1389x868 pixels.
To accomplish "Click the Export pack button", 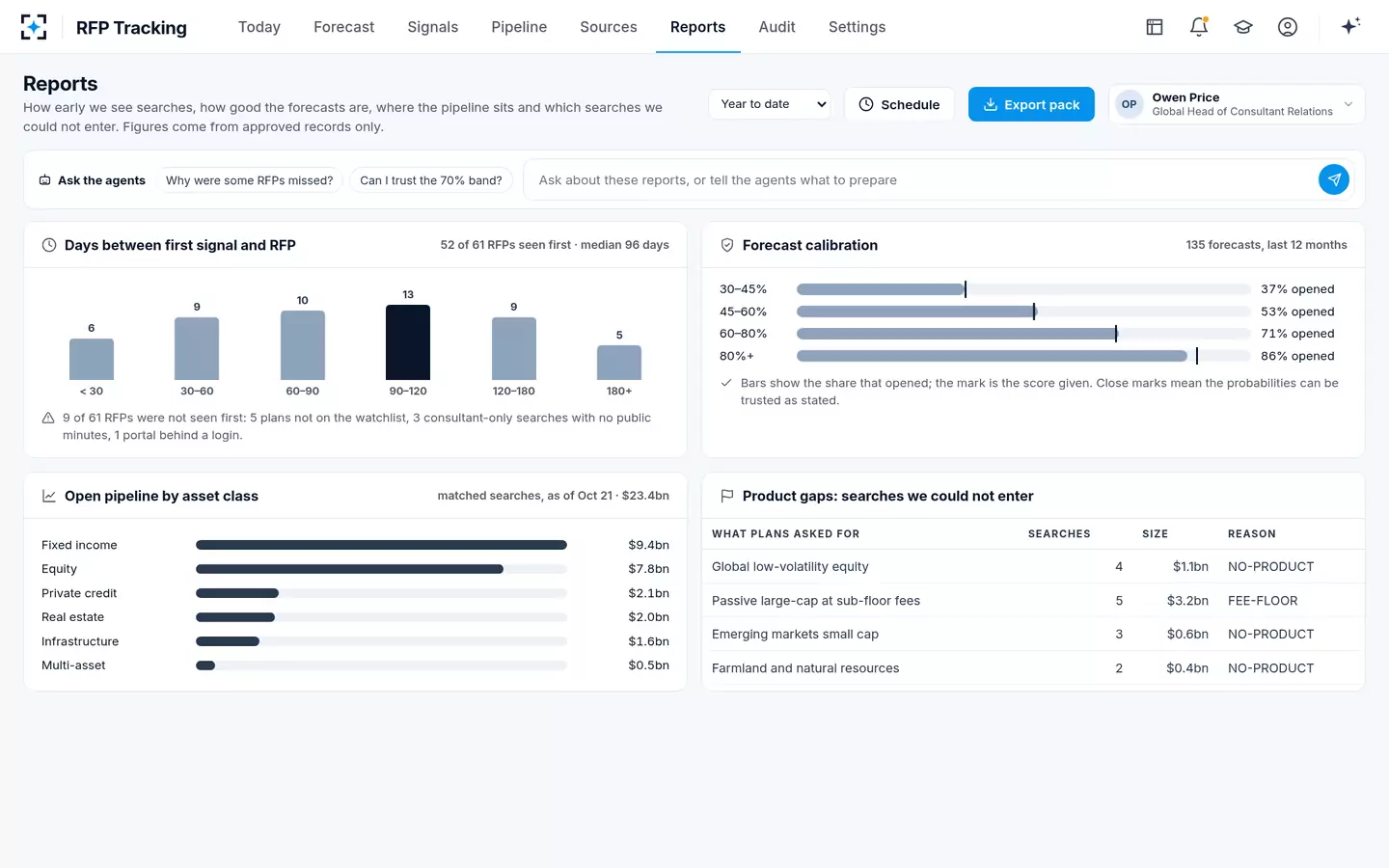I will [1031, 104].
